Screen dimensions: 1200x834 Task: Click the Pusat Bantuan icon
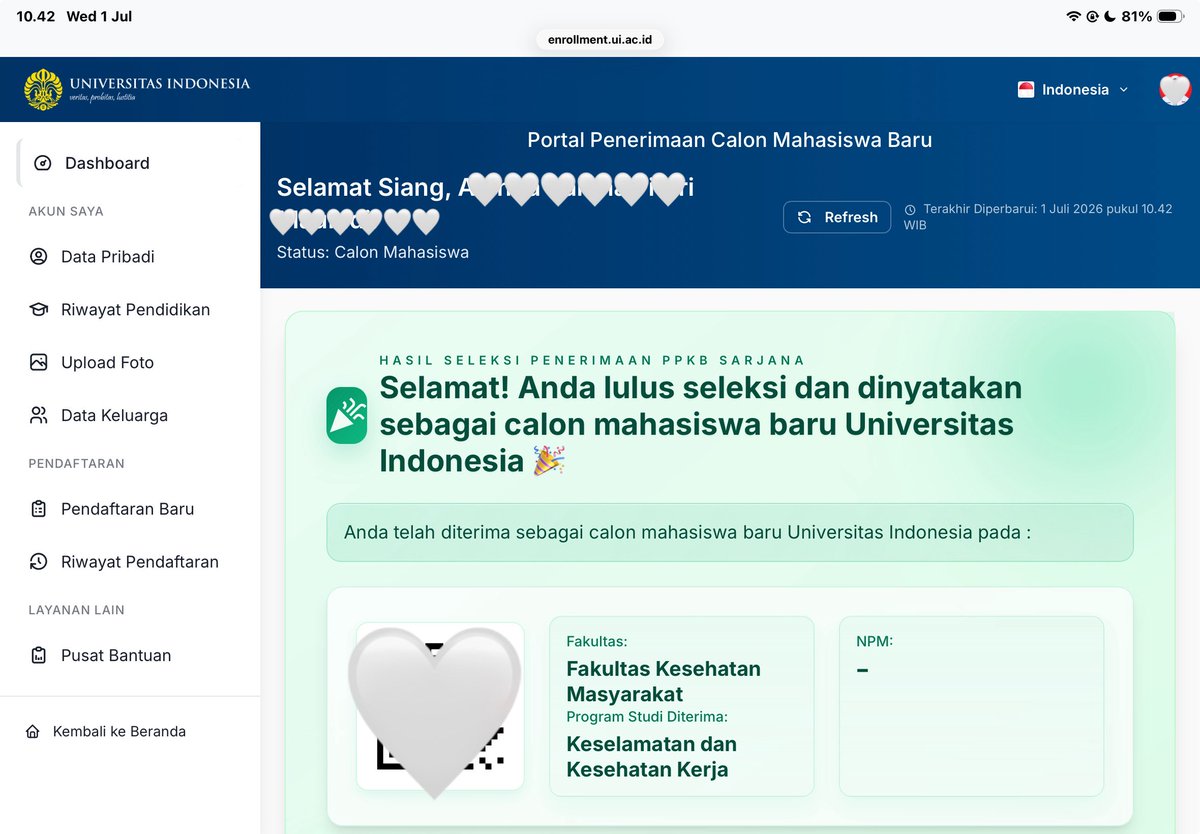click(x=39, y=655)
